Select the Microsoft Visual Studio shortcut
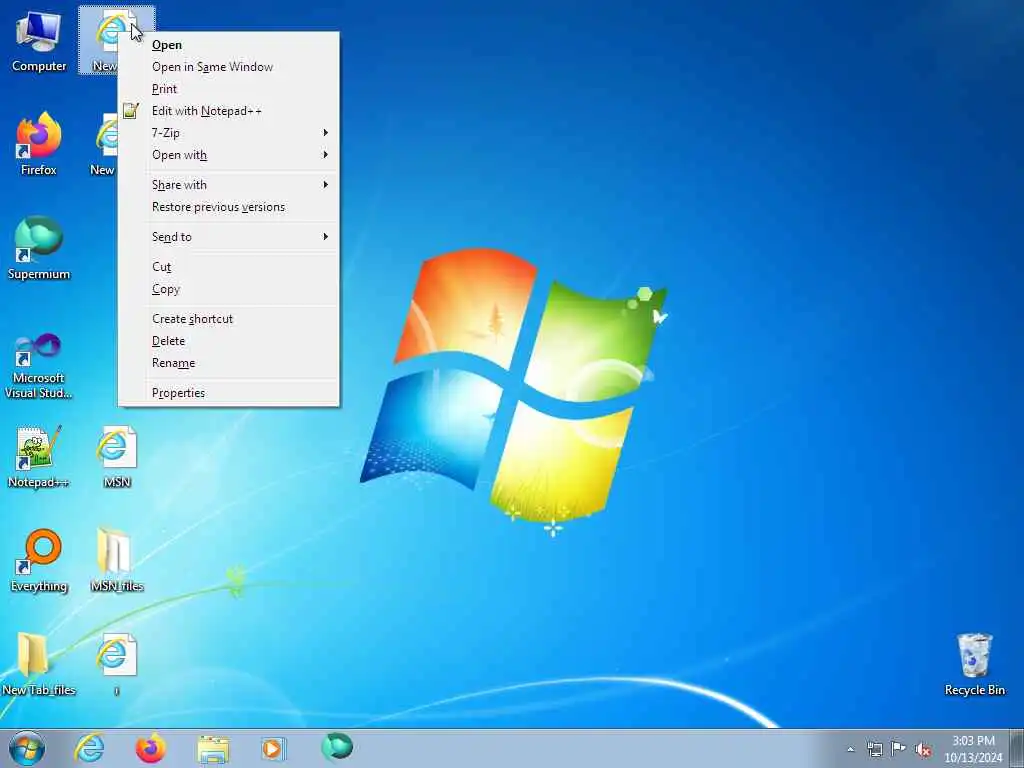1024x768 pixels. pos(39,366)
